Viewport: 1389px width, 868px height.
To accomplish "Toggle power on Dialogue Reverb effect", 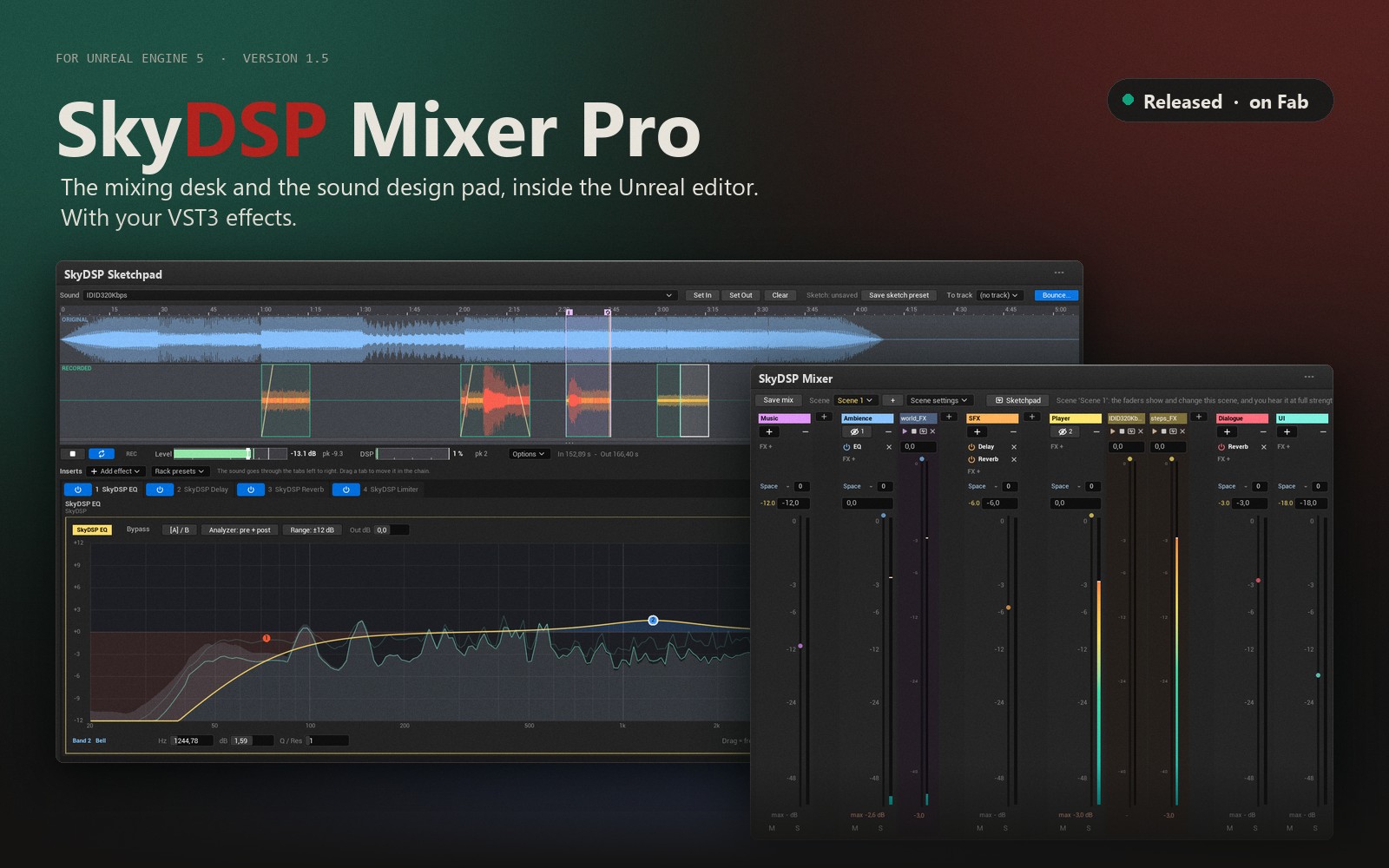I will click(1221, 447).
